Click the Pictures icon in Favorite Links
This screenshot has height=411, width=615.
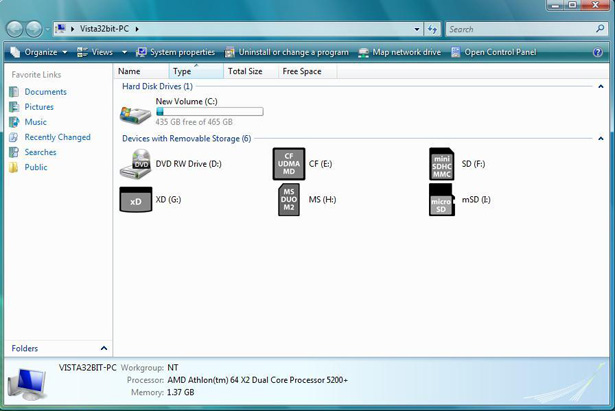pos(14,107)
